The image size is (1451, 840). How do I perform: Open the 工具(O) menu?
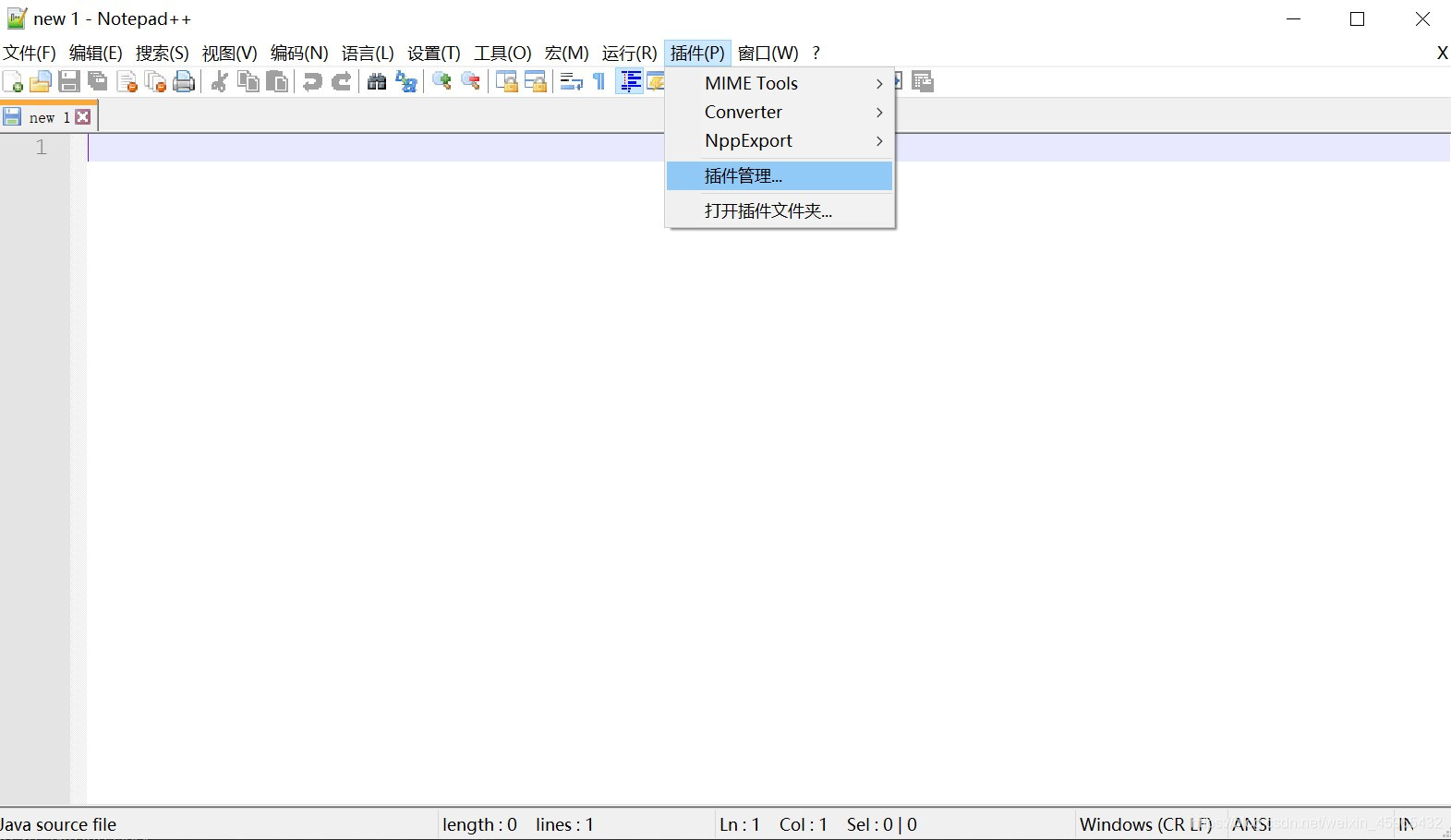[x=503, y=54]
